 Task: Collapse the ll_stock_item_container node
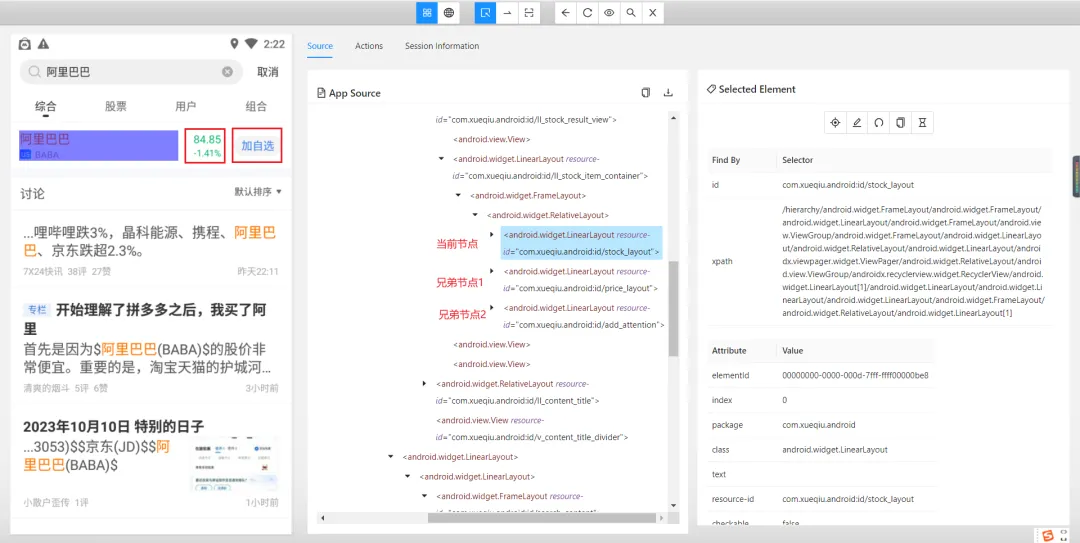tap(442, 159)
